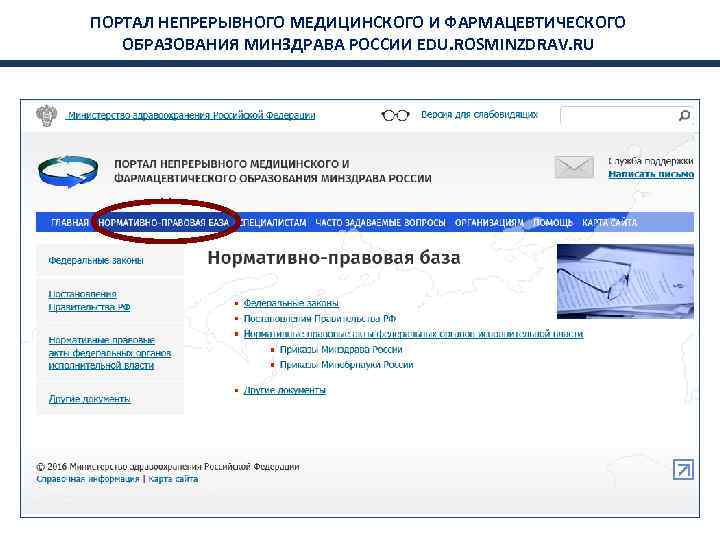Image resolution: width=720 pixels, height=540 pixels.
Task: Open the ПОМОЩЬ menu item
Action: pyautogui.click(x=553, y=222)
